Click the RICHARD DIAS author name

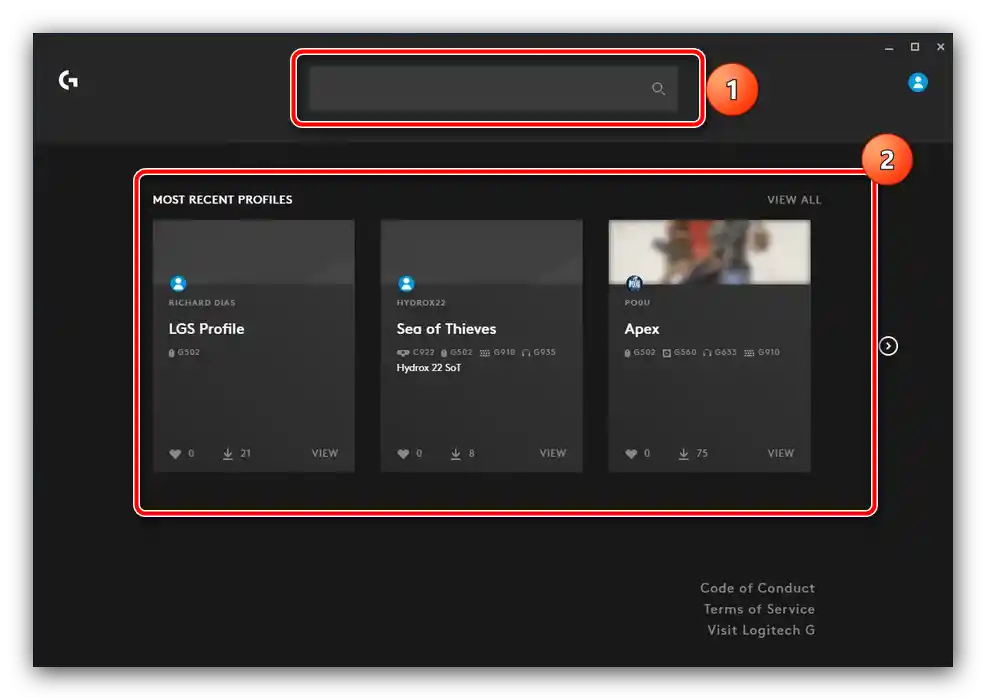[x=202, y=303]
